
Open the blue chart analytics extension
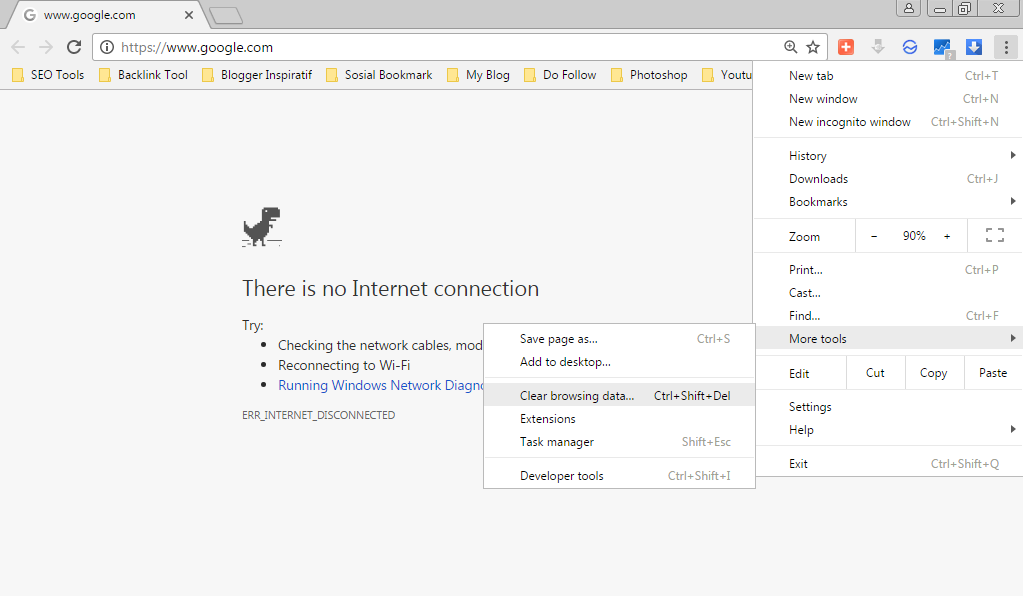941,46
